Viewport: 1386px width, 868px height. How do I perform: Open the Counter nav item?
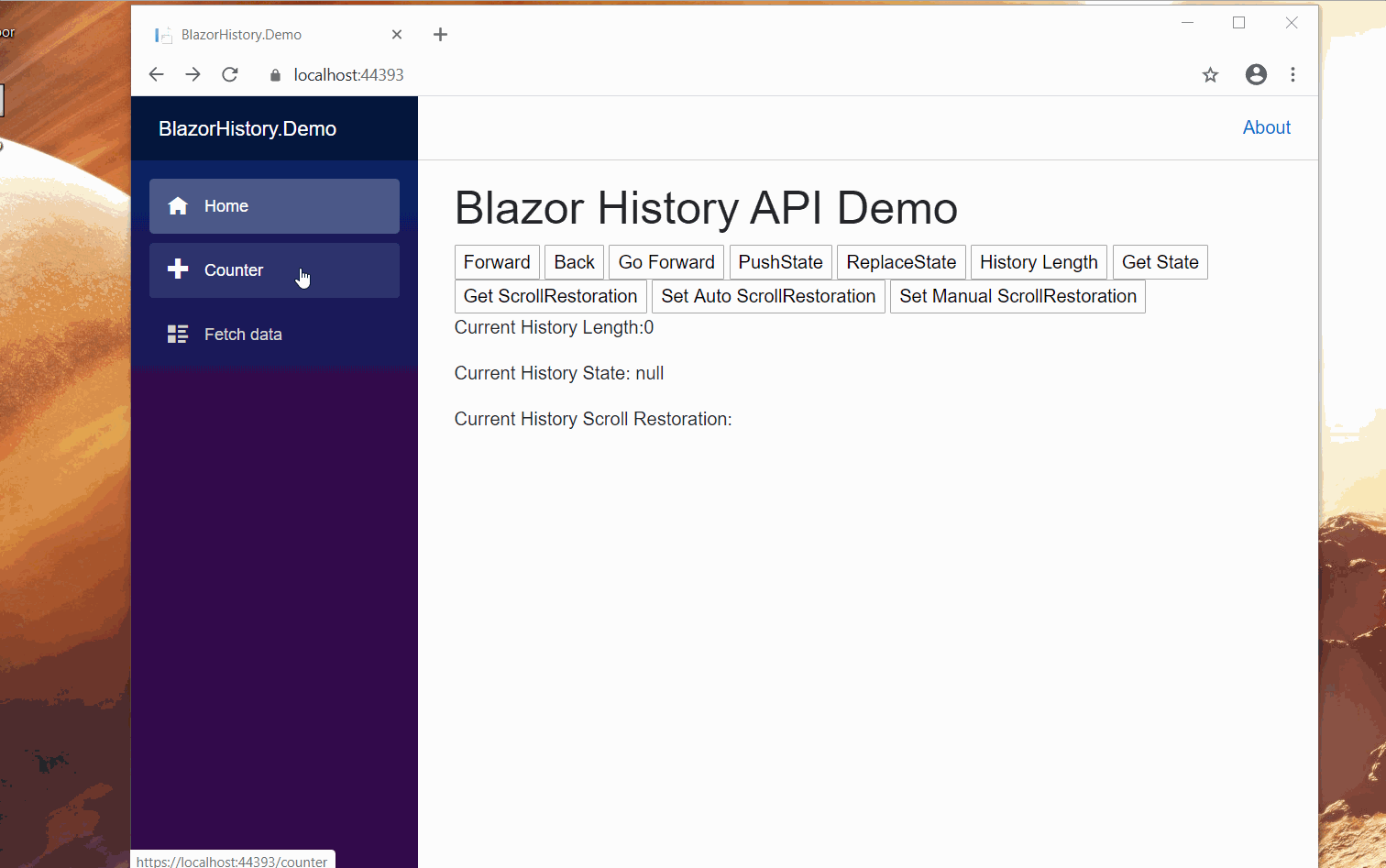point(274,270)
